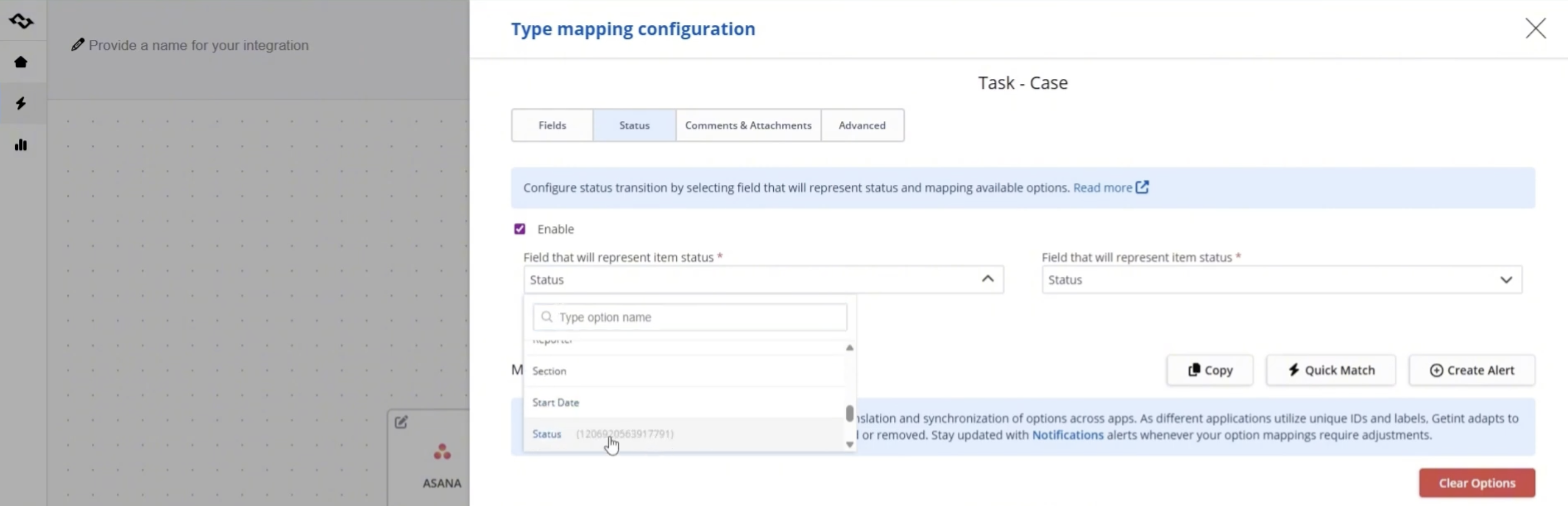The image size is (1568, 506).
Task: Click the dropdown list scrollbar thumb
Action: click(x=849, y=413)
